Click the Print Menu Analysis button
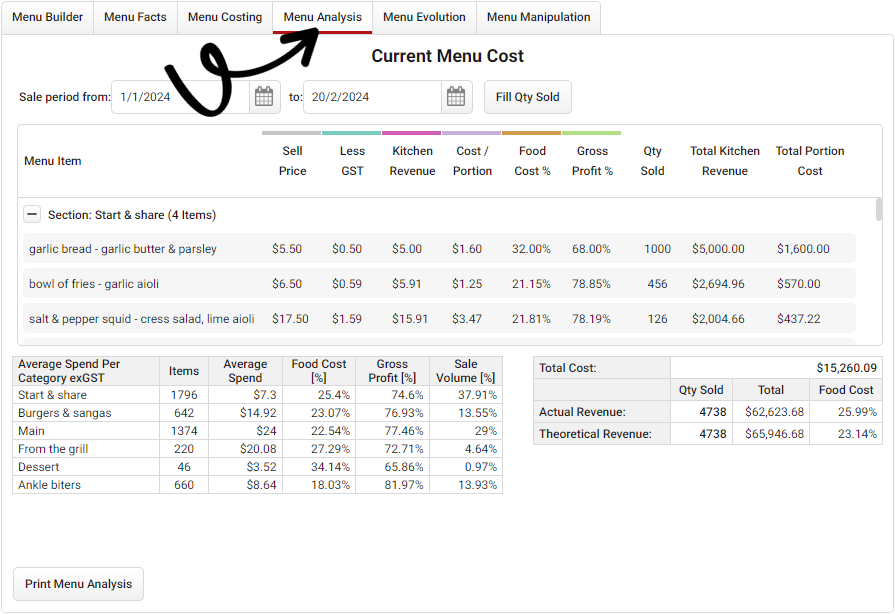 click(x=78, y=584)
